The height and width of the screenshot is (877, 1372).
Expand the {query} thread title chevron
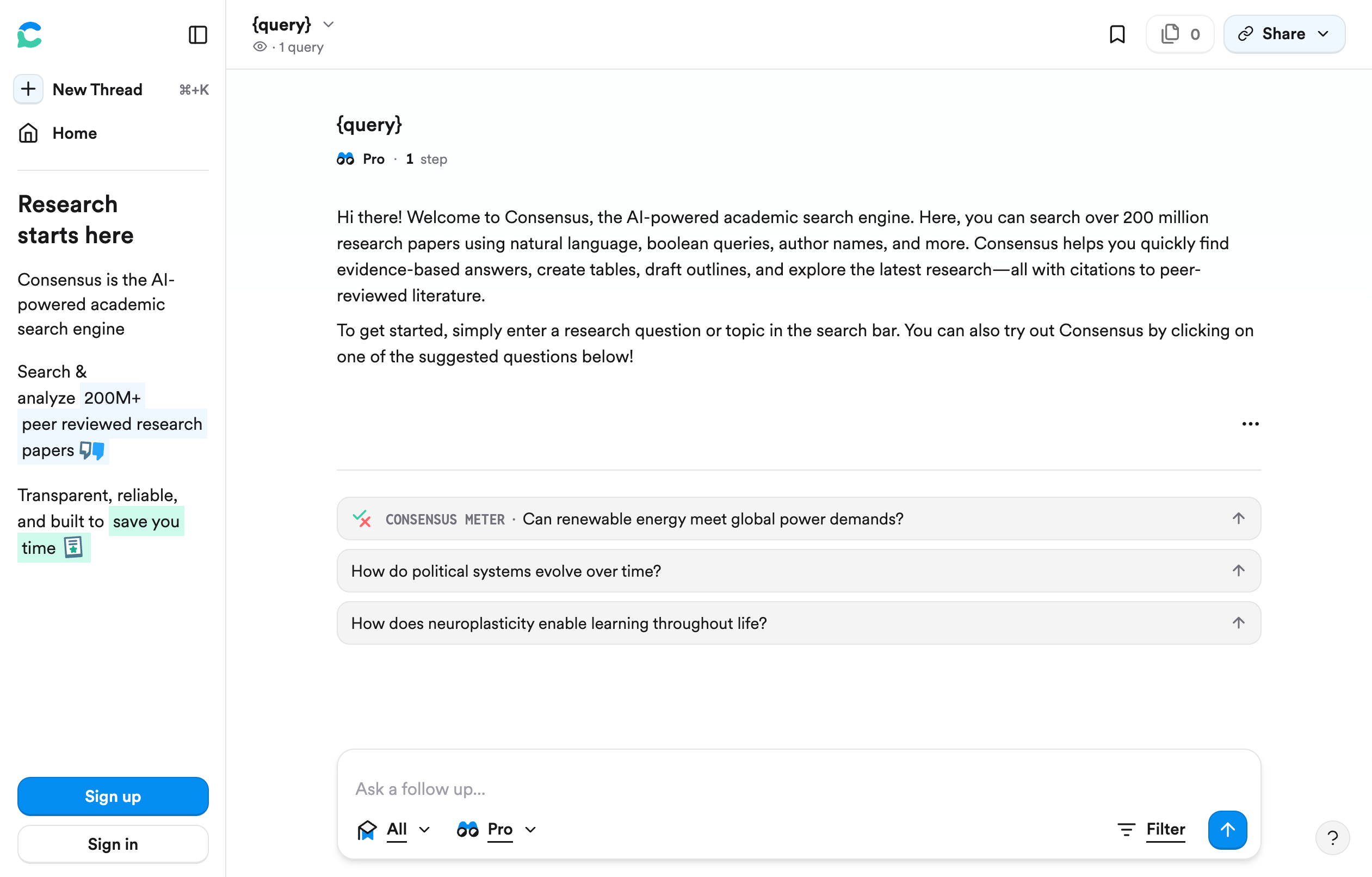tap(328, 24)
